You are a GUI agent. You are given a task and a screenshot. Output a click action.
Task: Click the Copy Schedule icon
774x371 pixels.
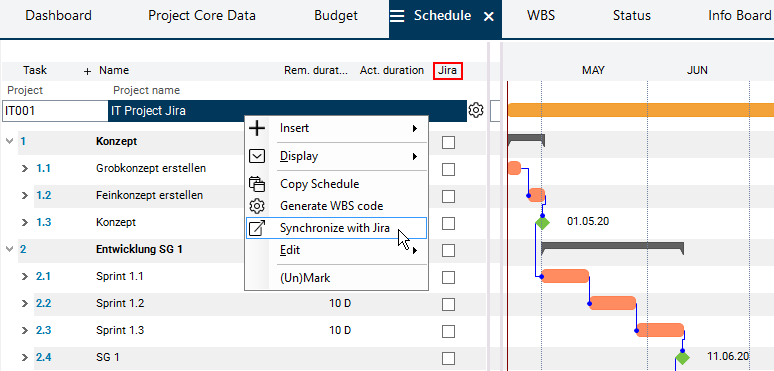257,184
